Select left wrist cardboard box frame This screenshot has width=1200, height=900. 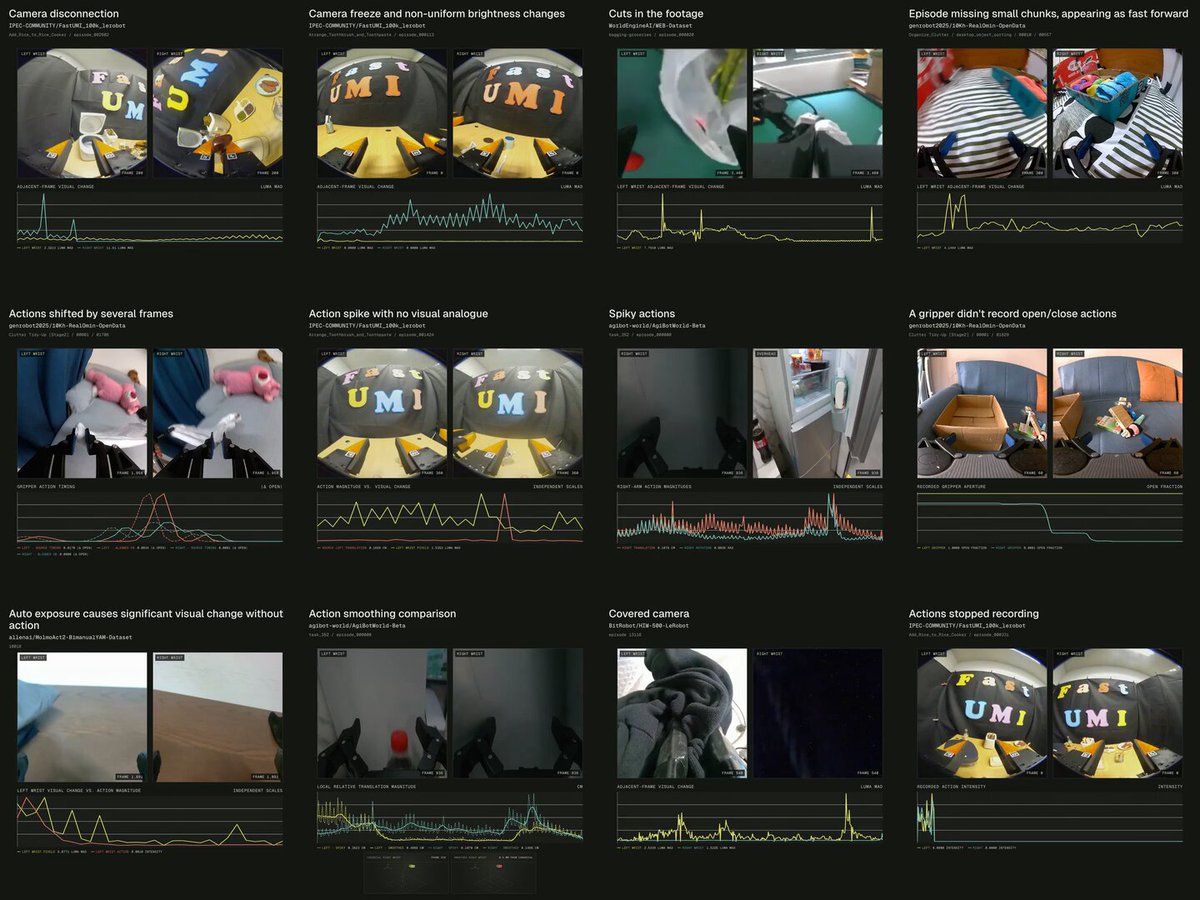tap(982, 414)
